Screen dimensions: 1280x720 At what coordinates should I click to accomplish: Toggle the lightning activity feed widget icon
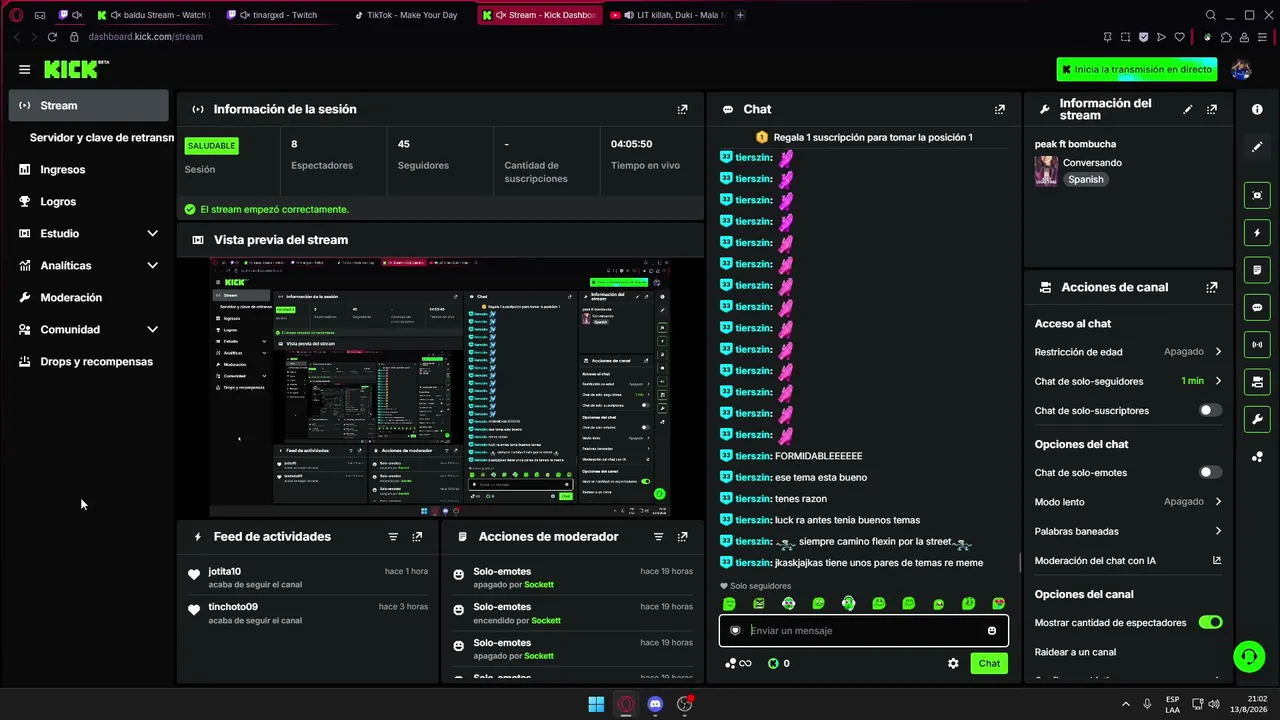click(x=1257, y=233)
